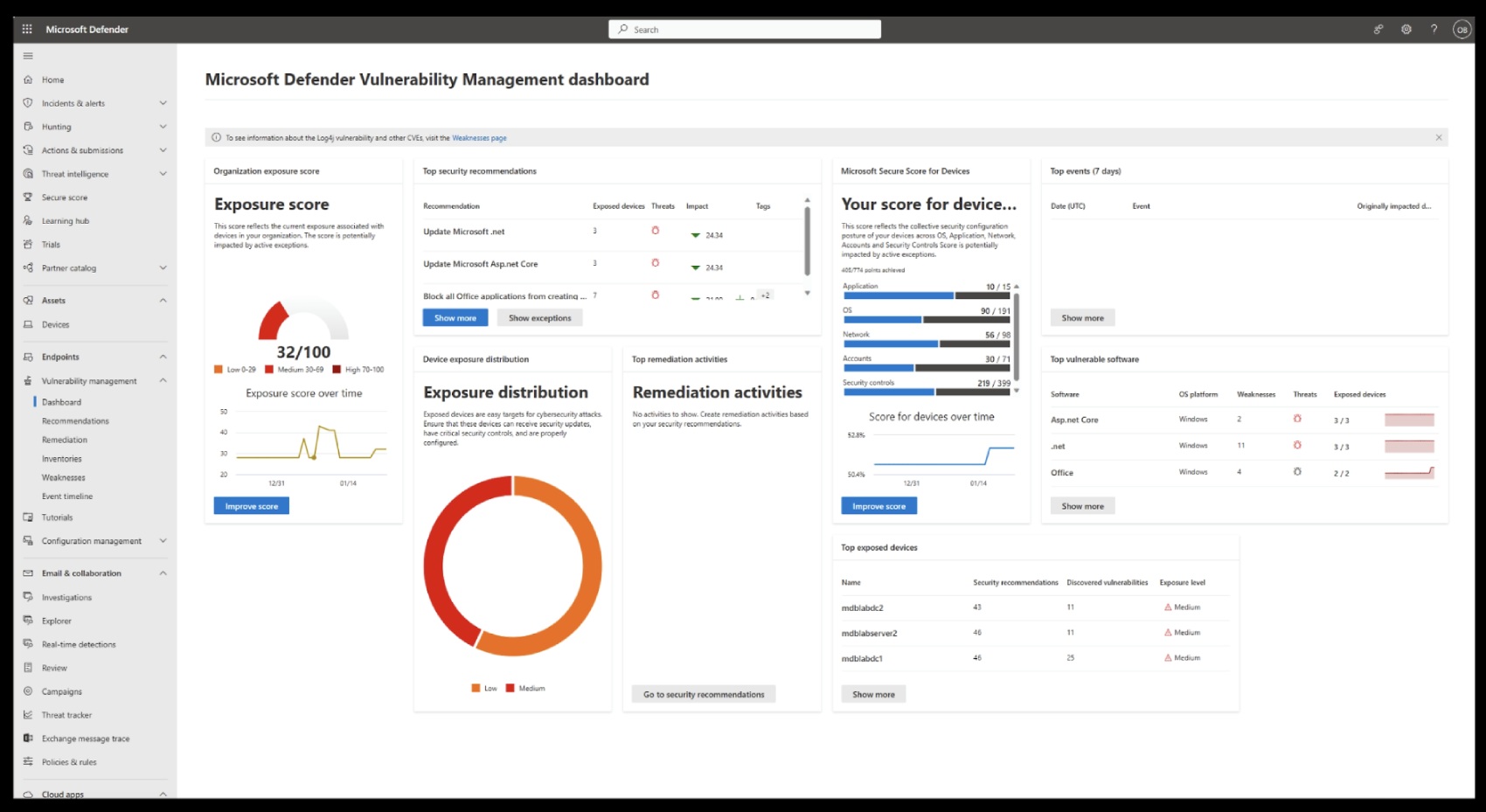Open Inventories in sidebar
Viewport: 1486px width, 812px height.
point(62,459)
